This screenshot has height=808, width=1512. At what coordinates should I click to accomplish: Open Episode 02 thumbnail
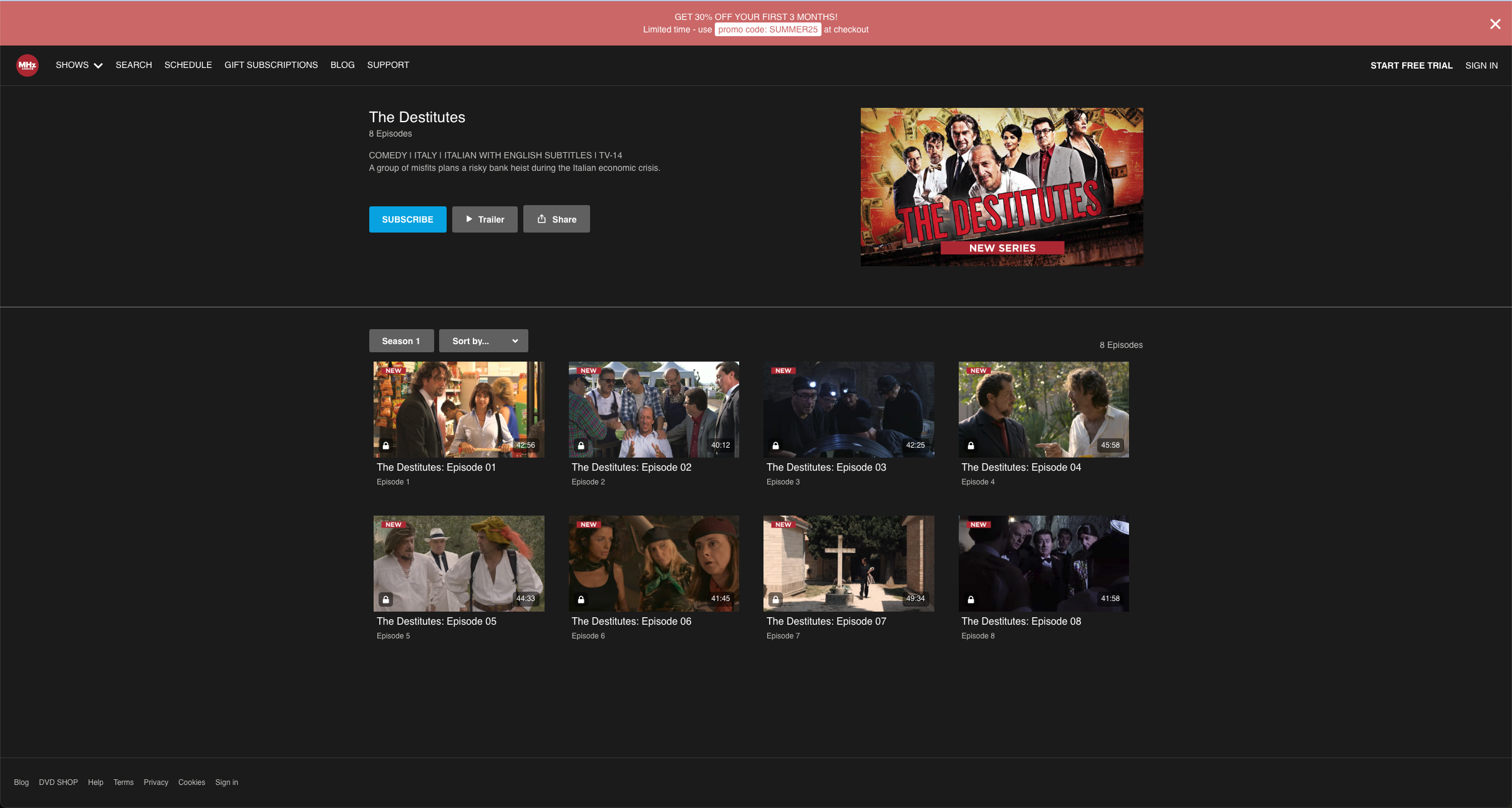click(654, 410)
